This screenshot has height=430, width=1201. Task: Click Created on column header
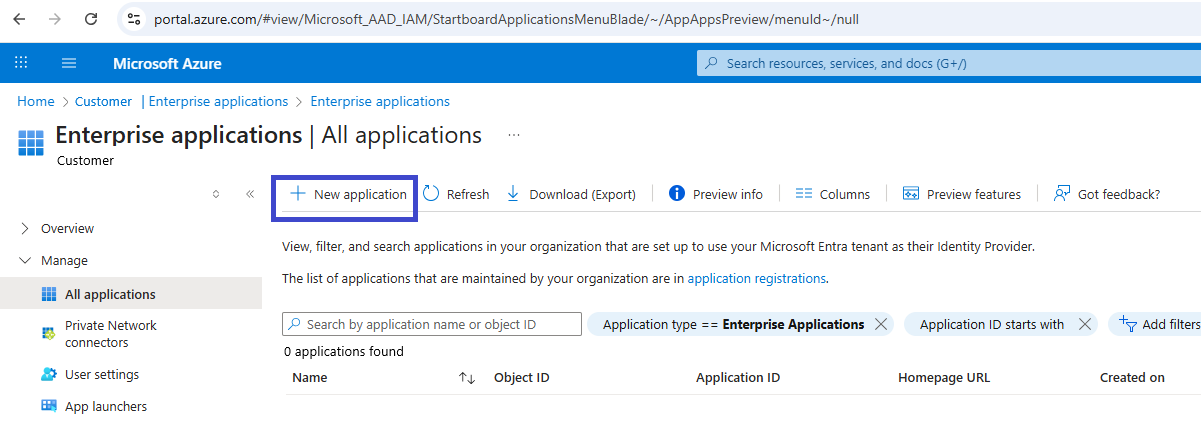click(1132, 378)
